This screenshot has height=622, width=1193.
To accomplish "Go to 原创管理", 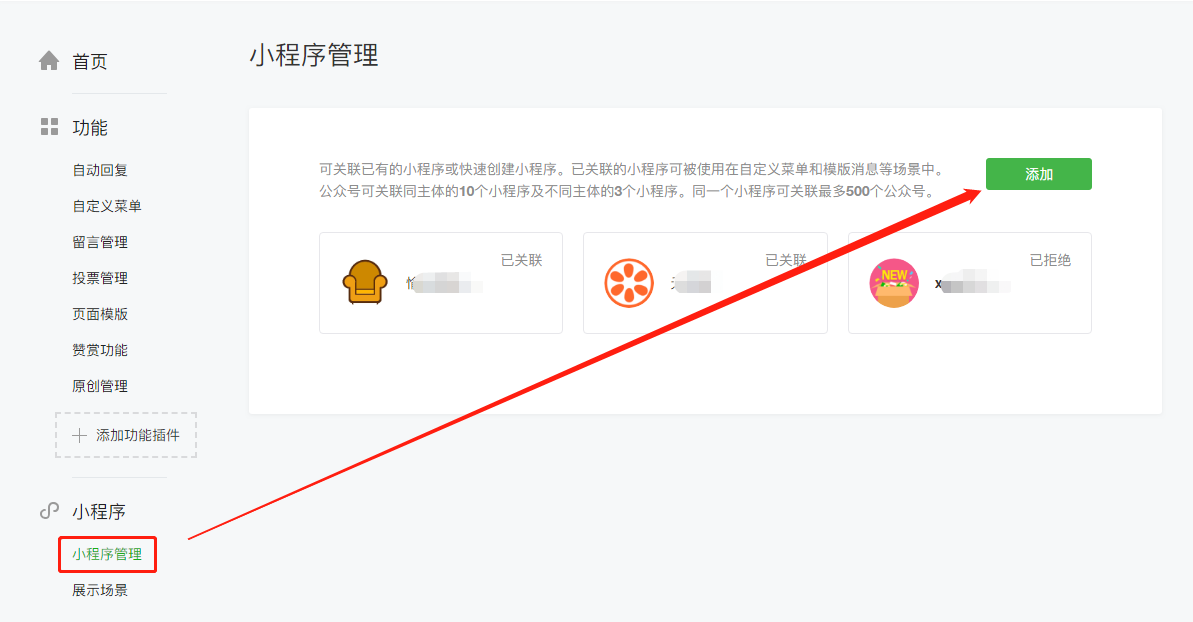I will [100, 386].
